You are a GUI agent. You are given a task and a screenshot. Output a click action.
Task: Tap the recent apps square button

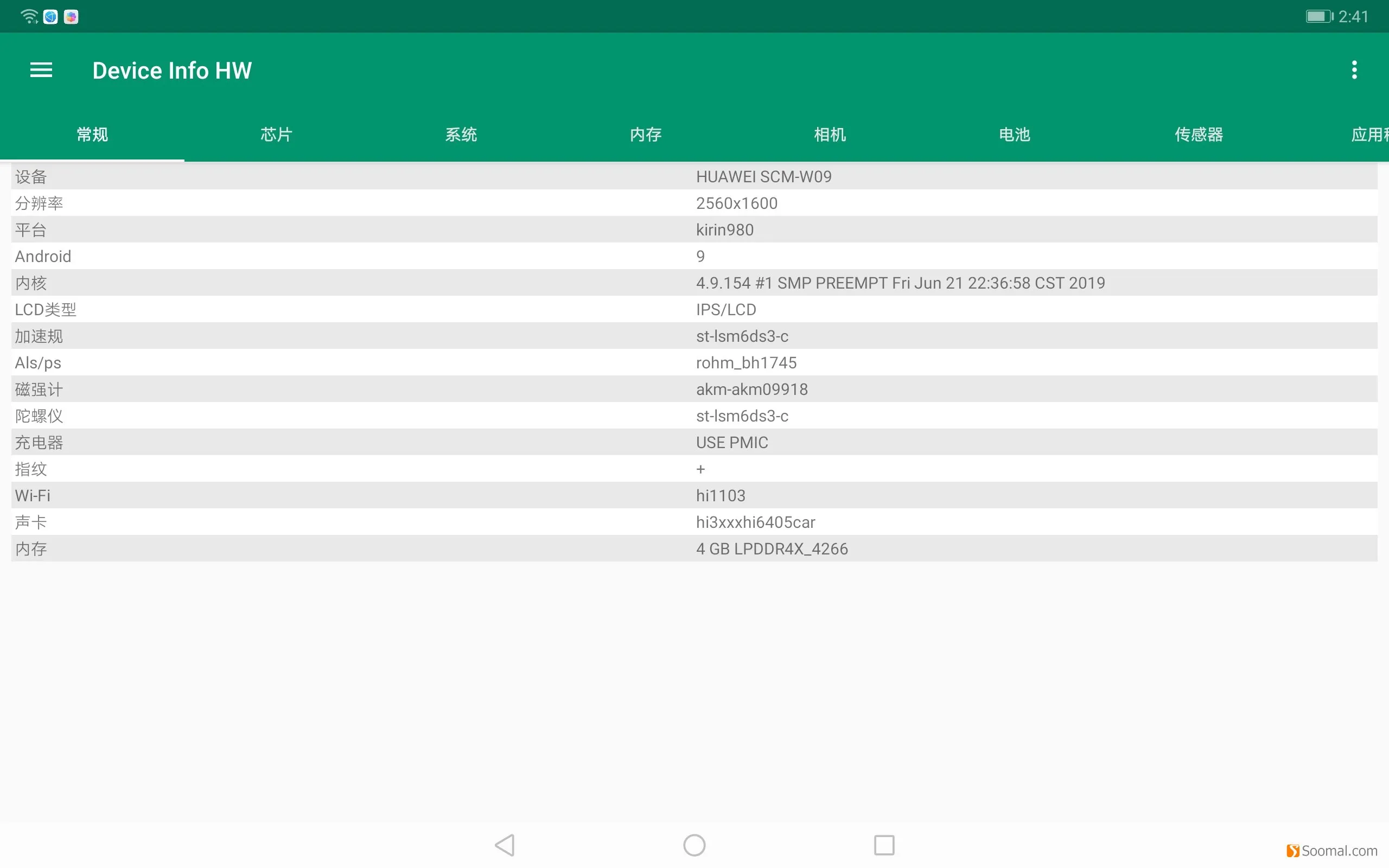click(x=884, y=845)
